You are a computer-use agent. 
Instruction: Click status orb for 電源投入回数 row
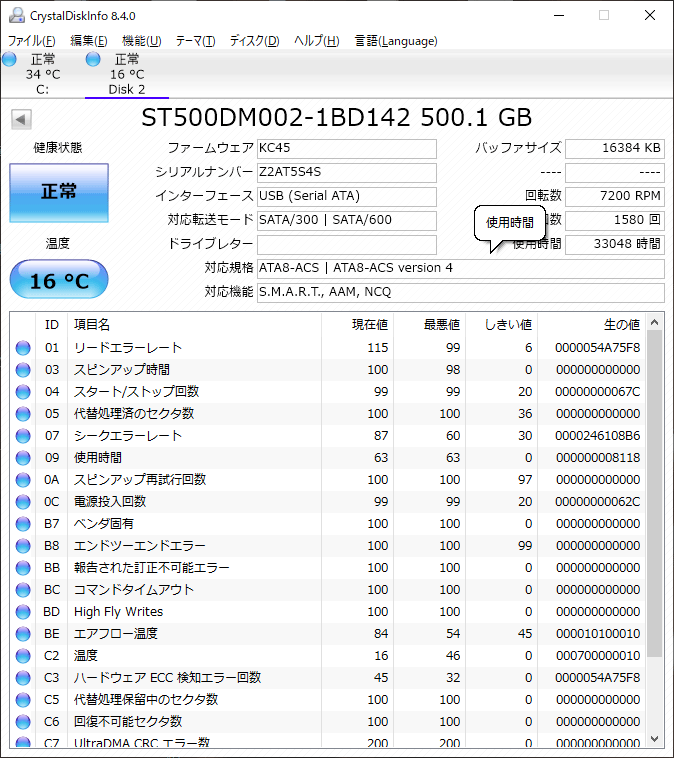coord(23,502)
